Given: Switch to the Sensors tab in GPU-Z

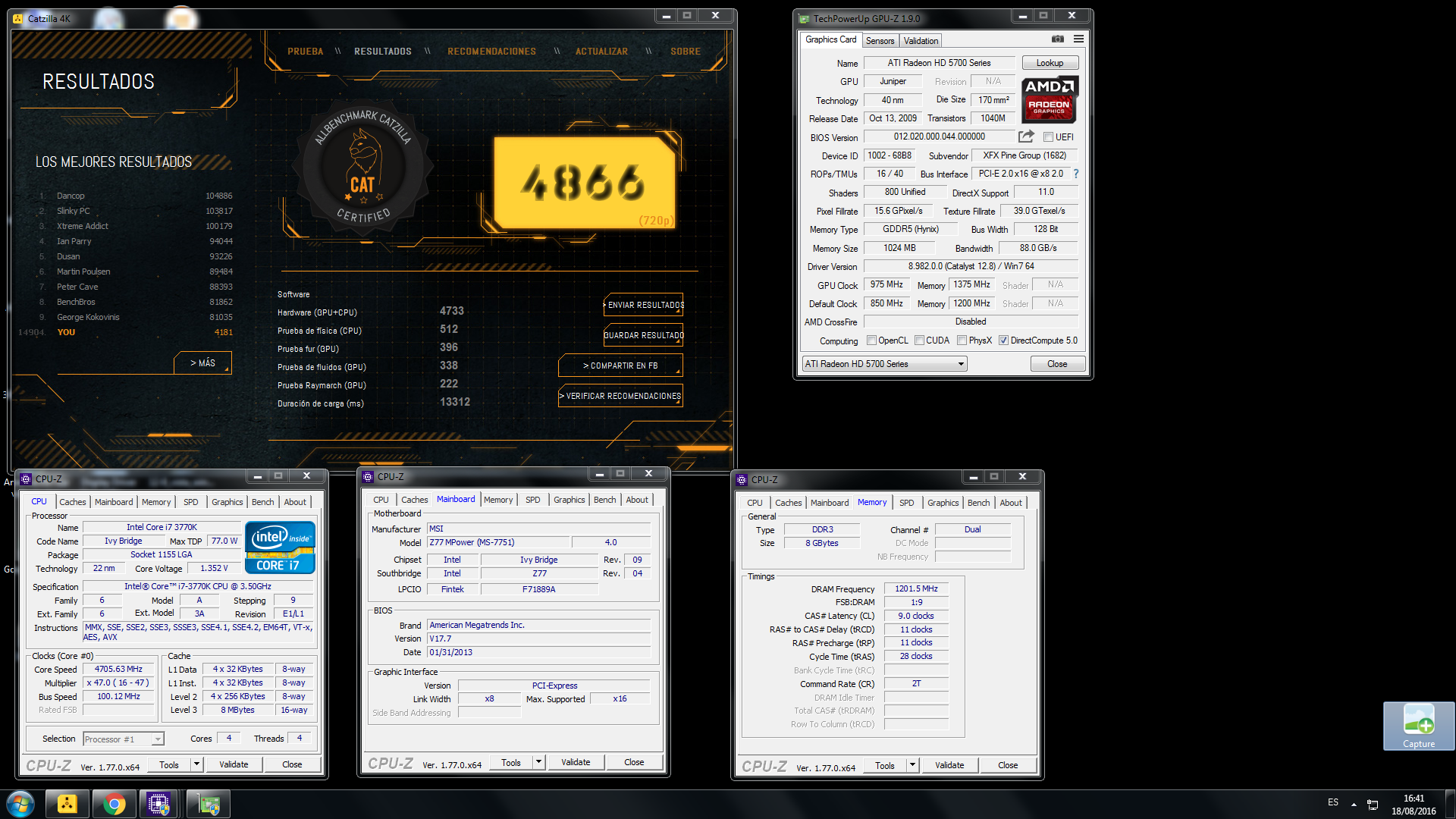Looking at the screenshot, I should tap(880, 41).
